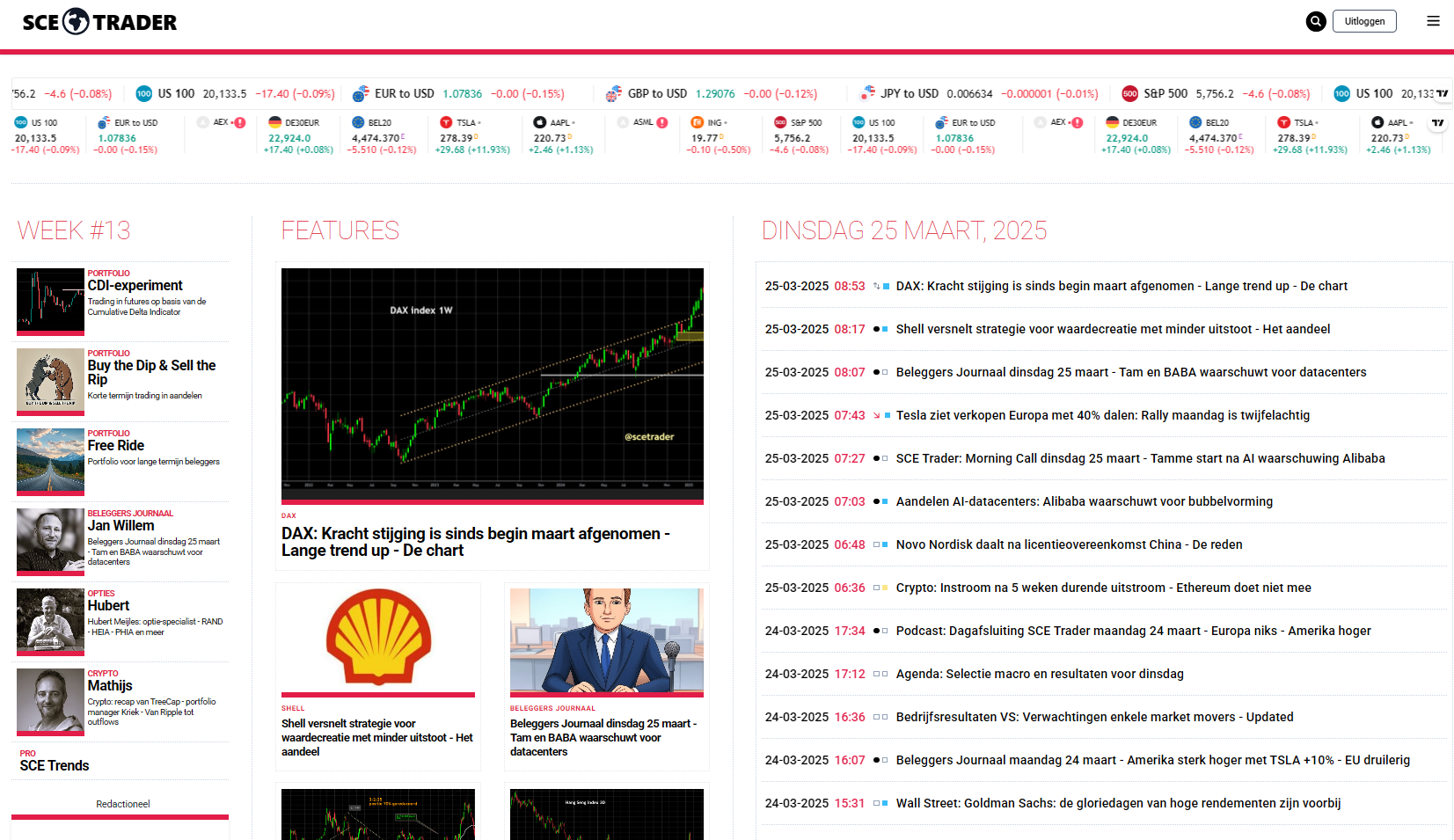
Task: Open the CDI-experiment title link
Action: pos(135,285)
